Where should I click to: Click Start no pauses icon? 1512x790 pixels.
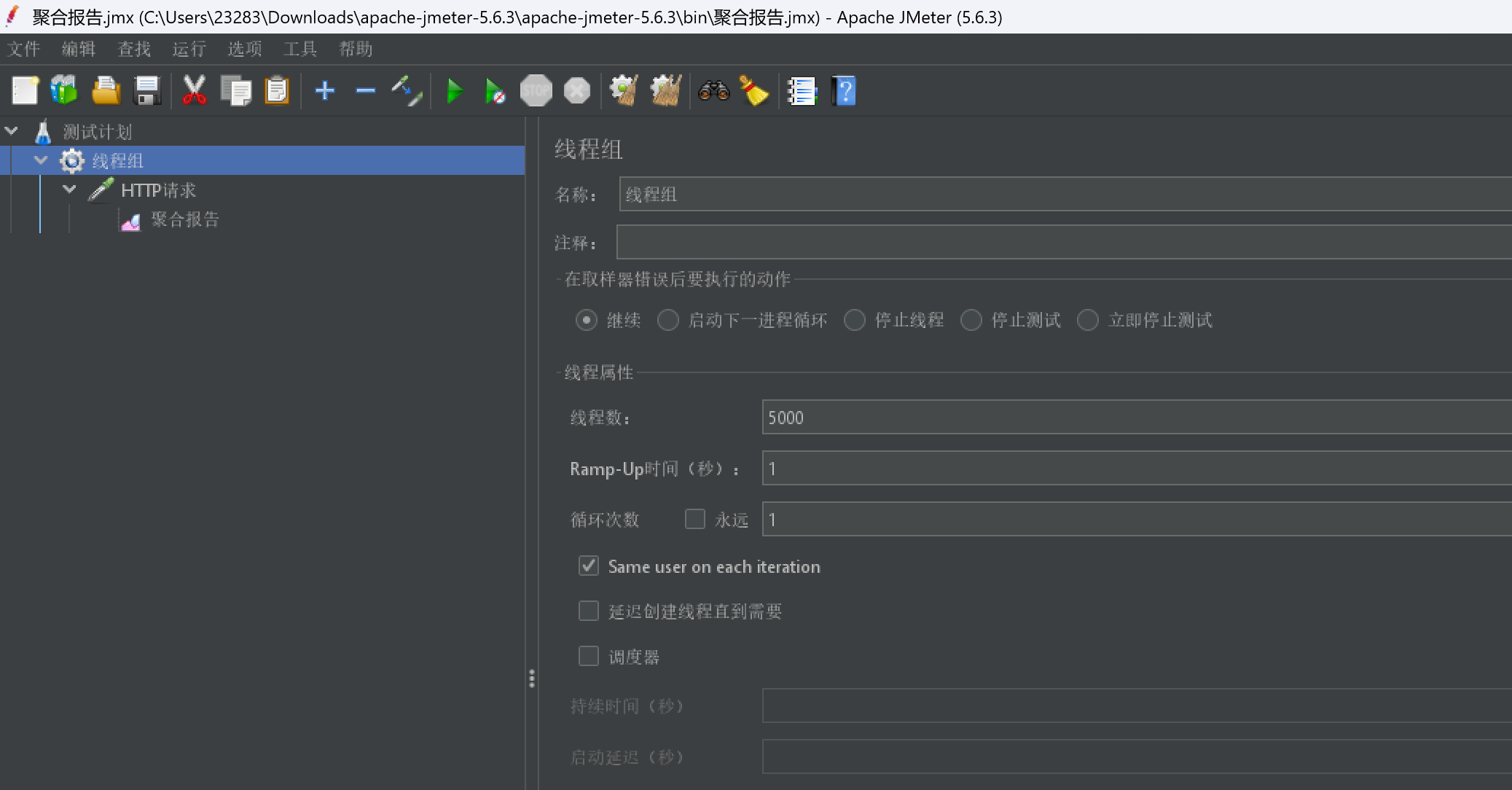pyautogui.click(x=495, y=91)
